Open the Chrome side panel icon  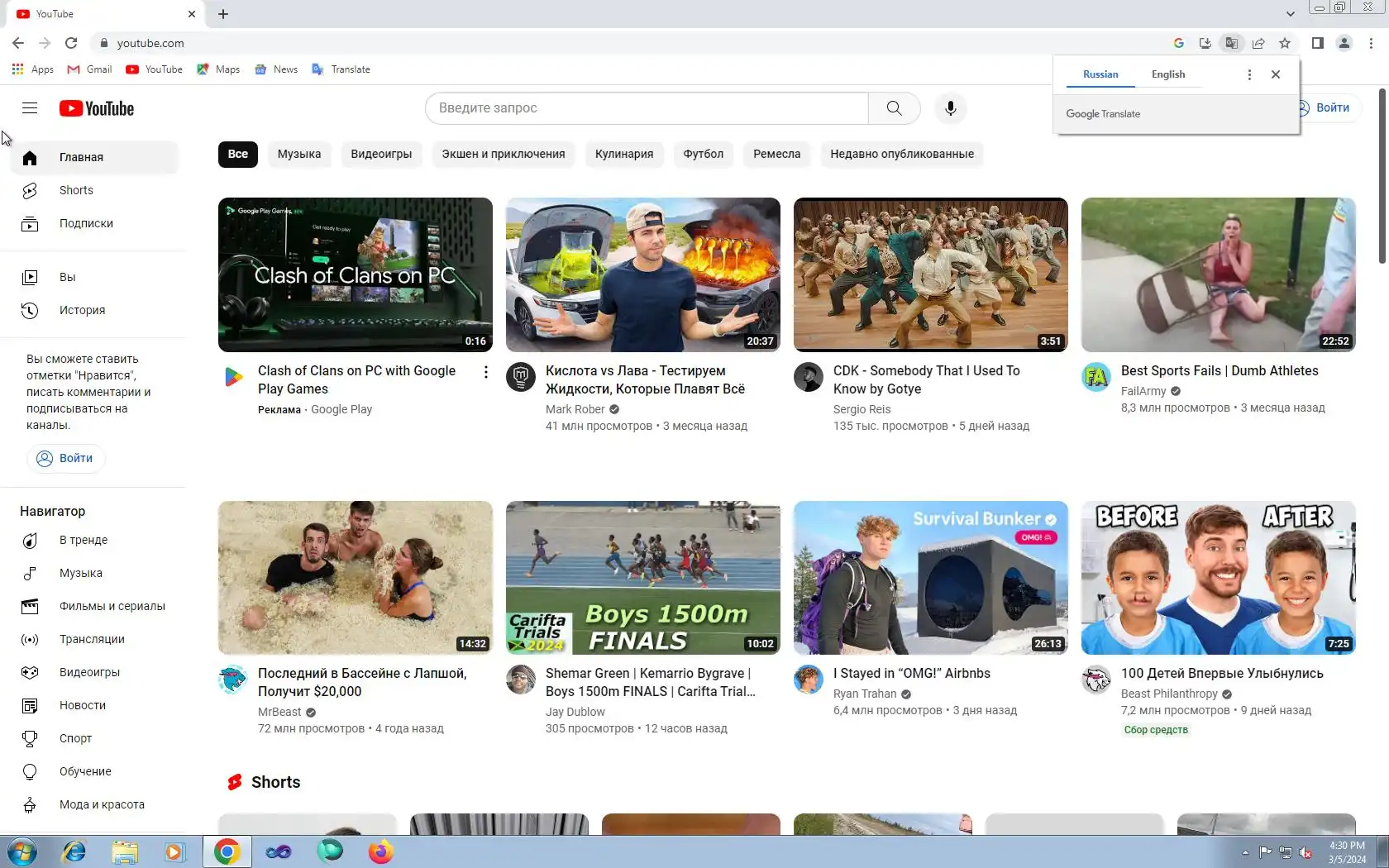click(1318, 43)
